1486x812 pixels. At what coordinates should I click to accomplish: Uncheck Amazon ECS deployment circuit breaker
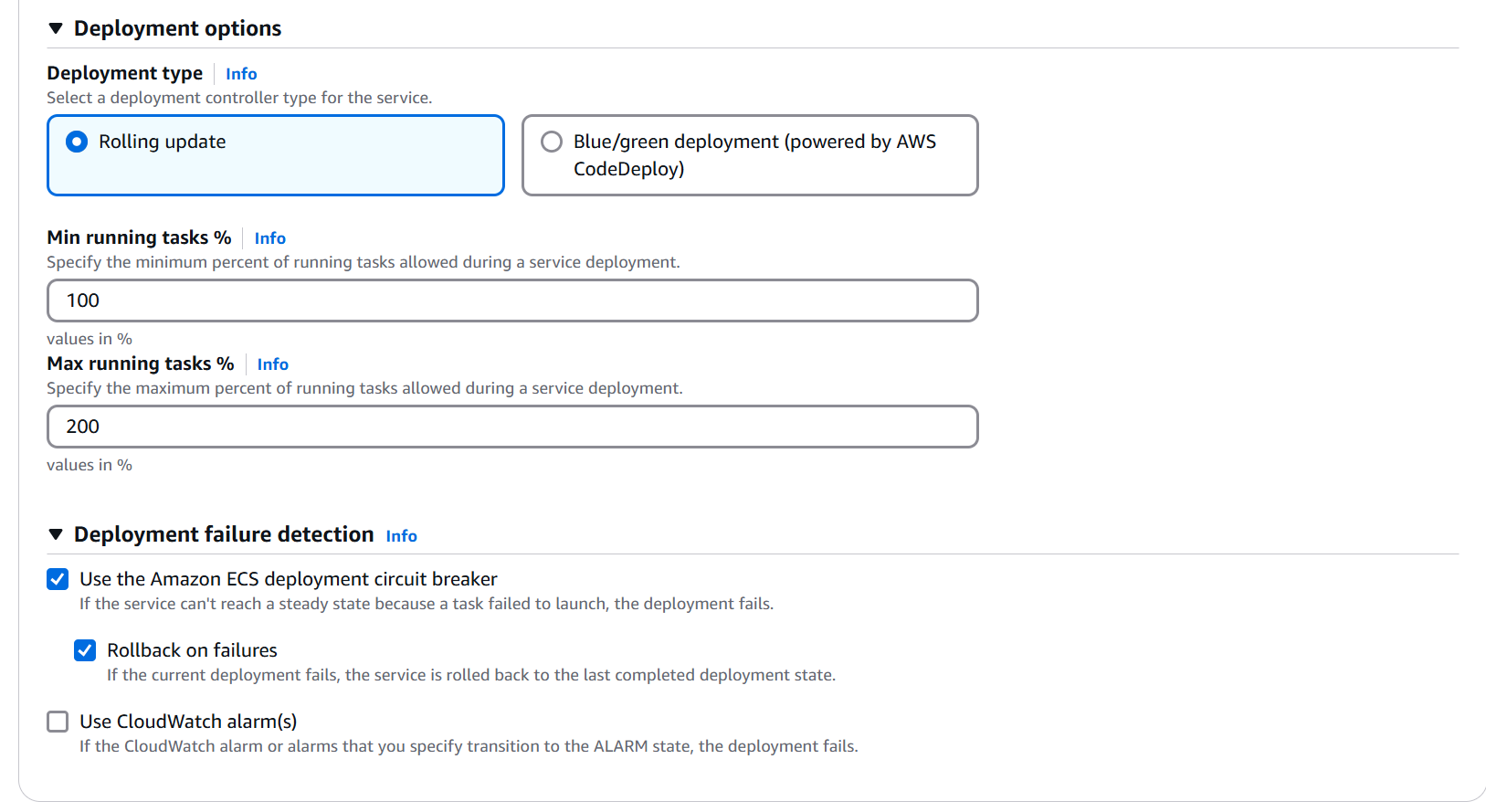coord(58,579)
